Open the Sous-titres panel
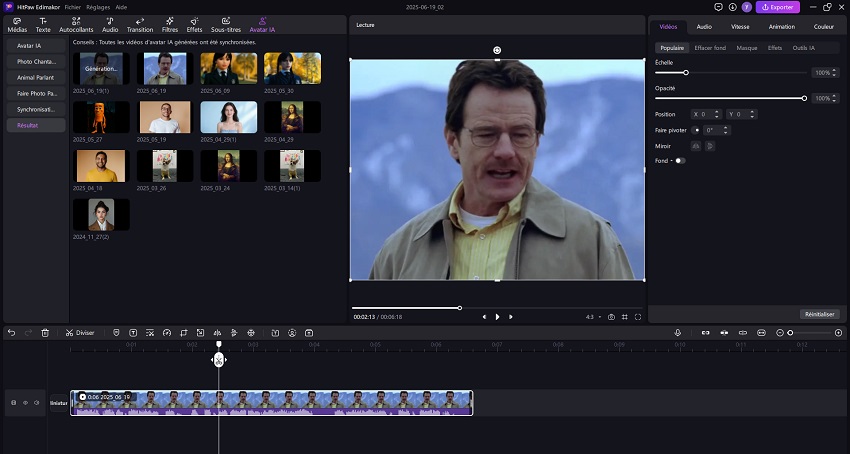 (x=226, y=25)
